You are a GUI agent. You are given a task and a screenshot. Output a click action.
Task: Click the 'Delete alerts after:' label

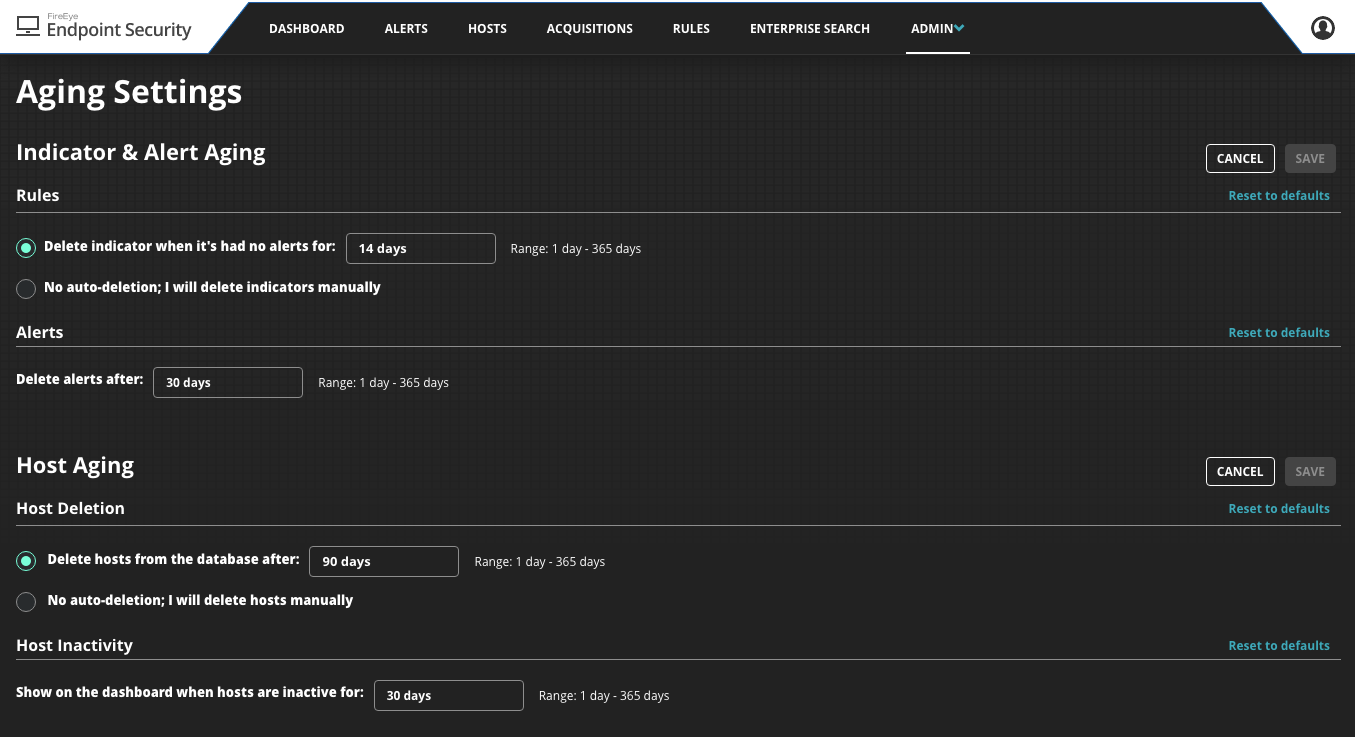point(80,380)
